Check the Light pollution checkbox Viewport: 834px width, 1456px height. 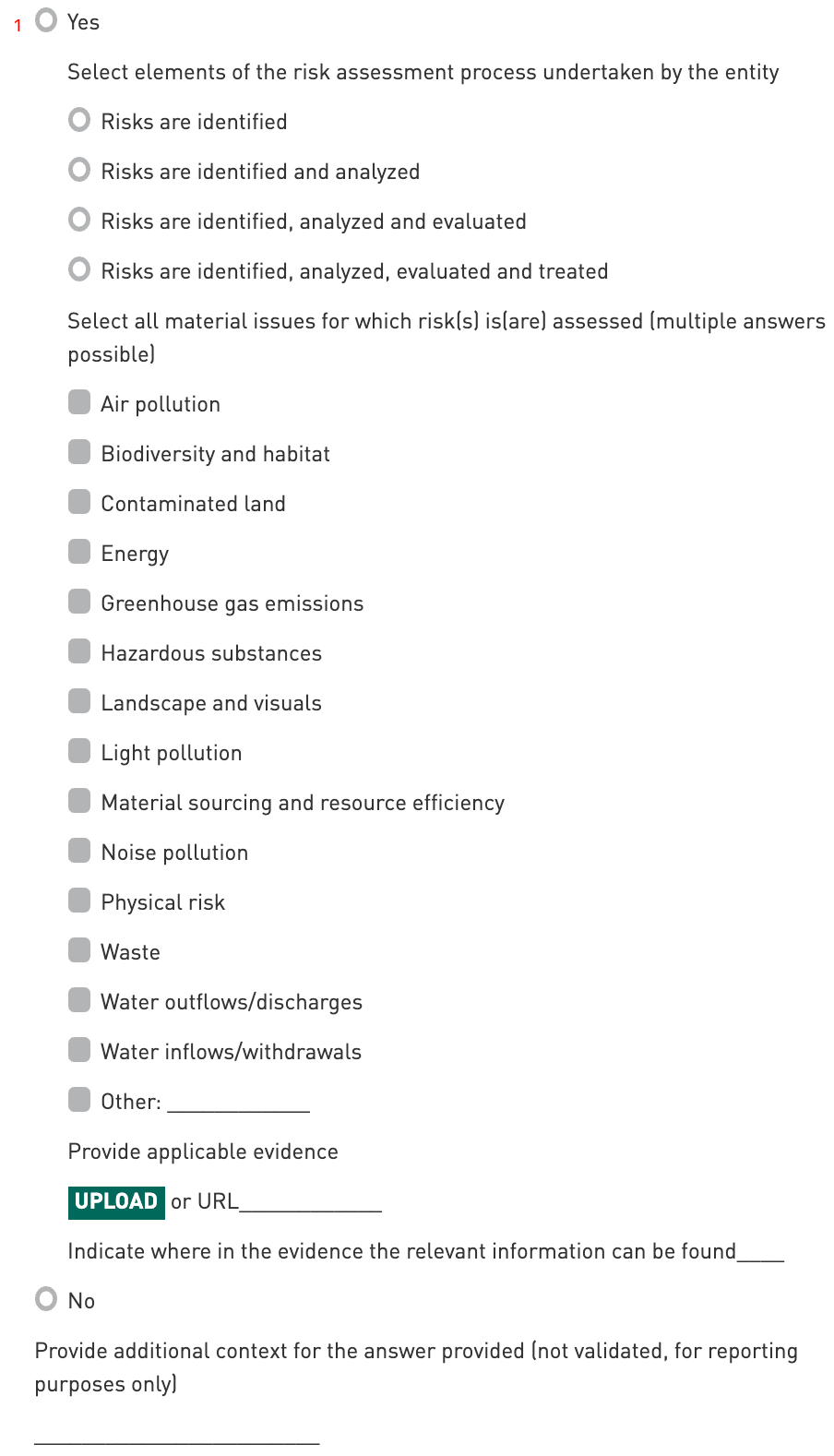click(x=80, y=751)
